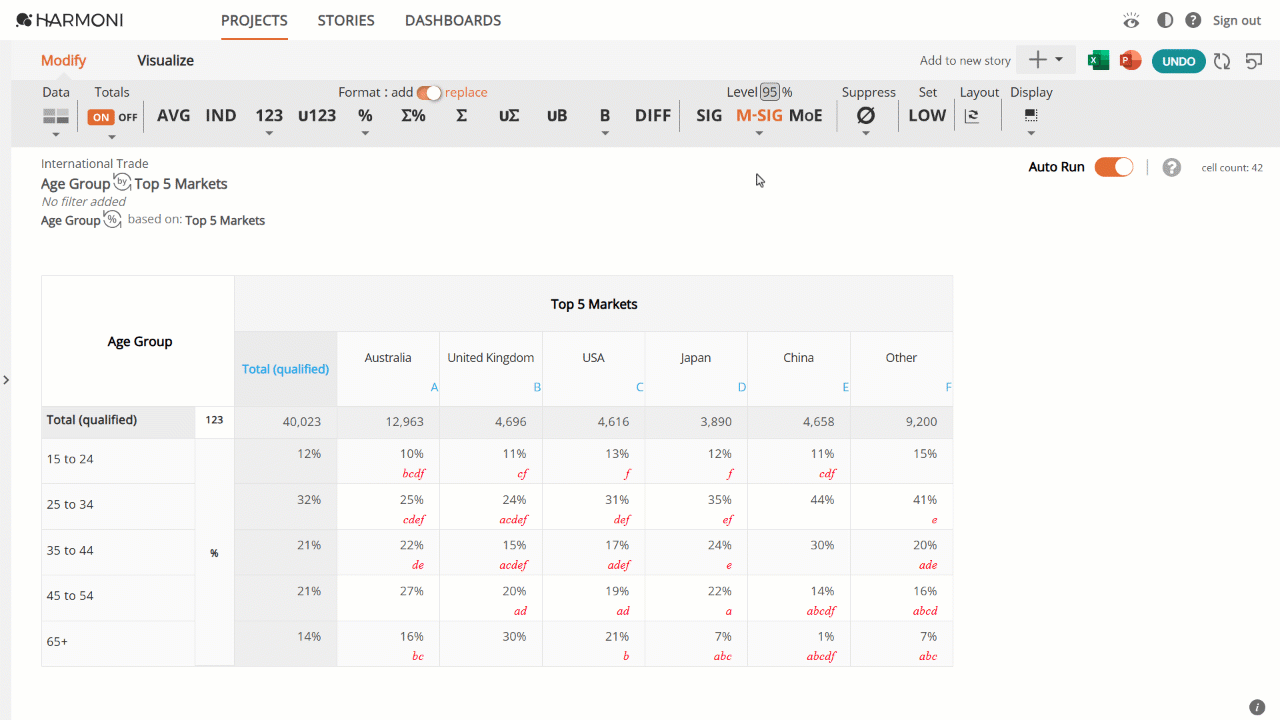
Task: Open the Suppress empty-set icon
Action: pyautogui.click(x=866, y=115)
